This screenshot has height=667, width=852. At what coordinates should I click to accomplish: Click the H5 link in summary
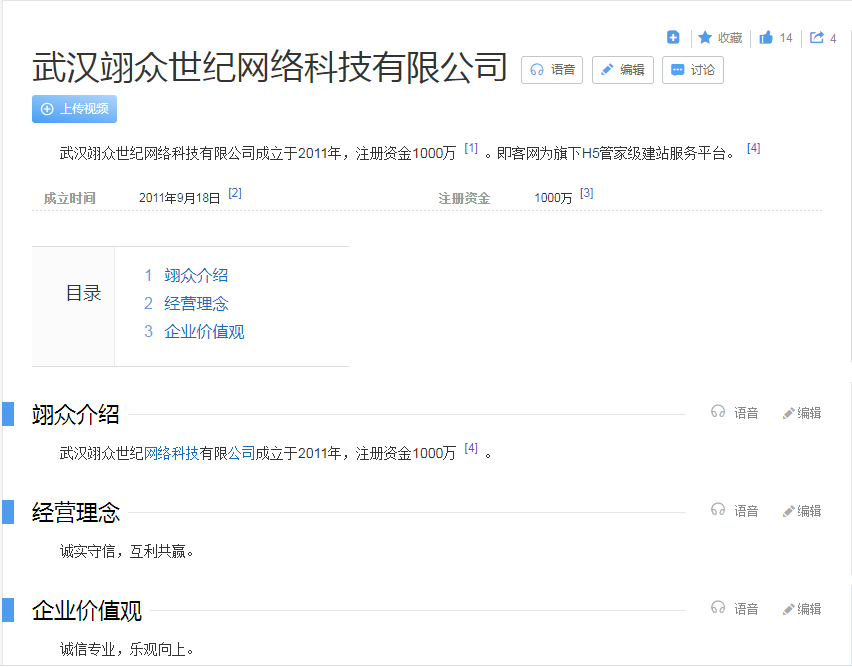pyautogui.click(x=590, y=153)
